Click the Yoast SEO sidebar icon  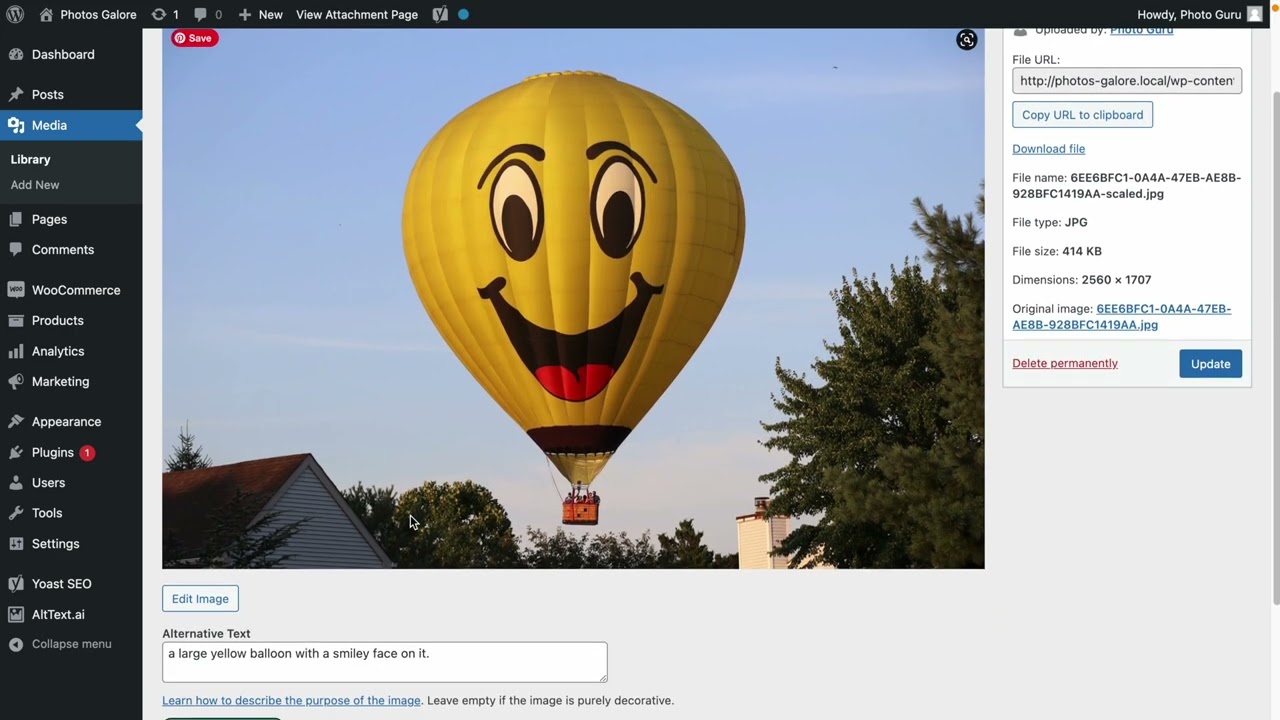point(16,583)
